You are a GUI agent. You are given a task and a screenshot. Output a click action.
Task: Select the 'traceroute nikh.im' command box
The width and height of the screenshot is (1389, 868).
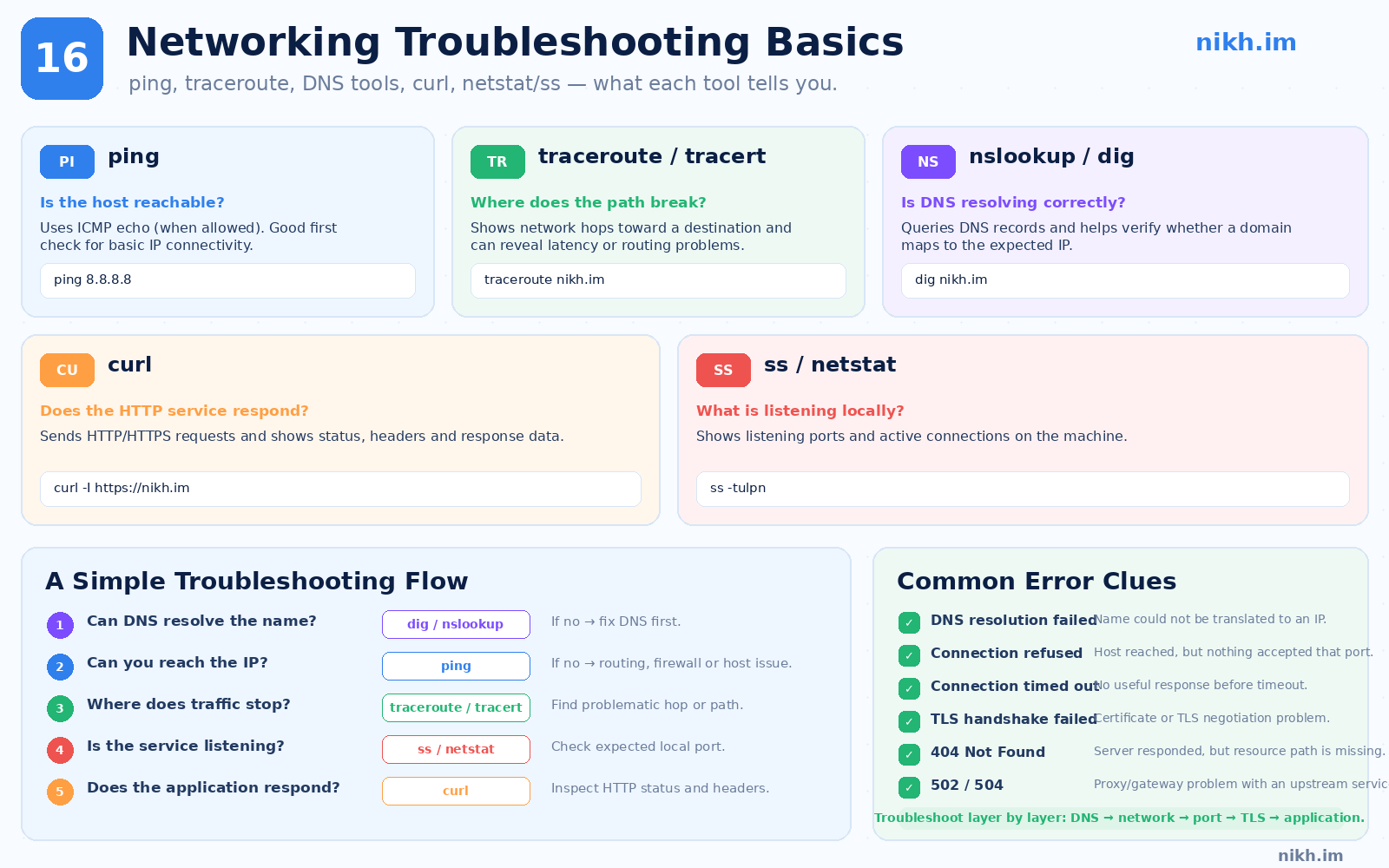point(658,280)
